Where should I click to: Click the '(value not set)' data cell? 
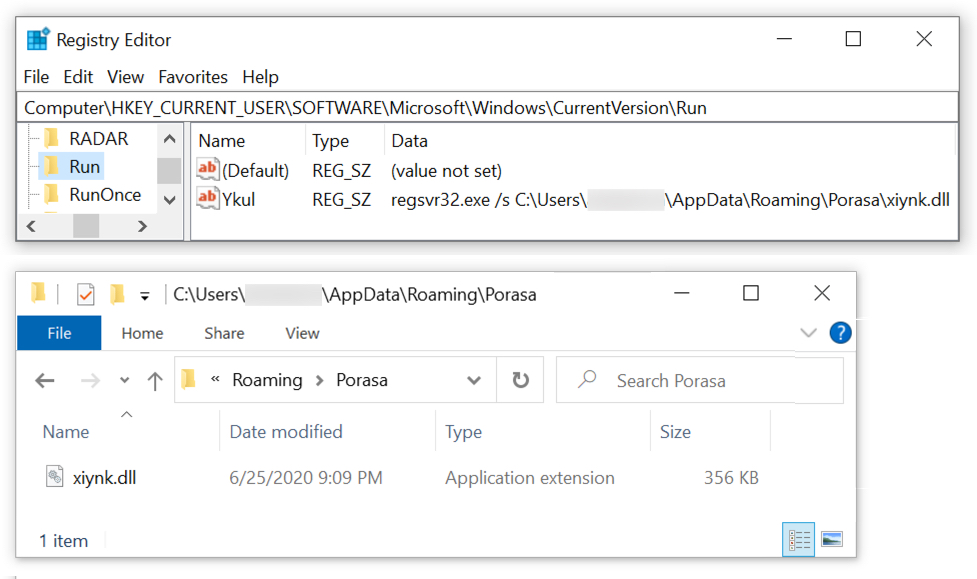[x=446, y=171]
